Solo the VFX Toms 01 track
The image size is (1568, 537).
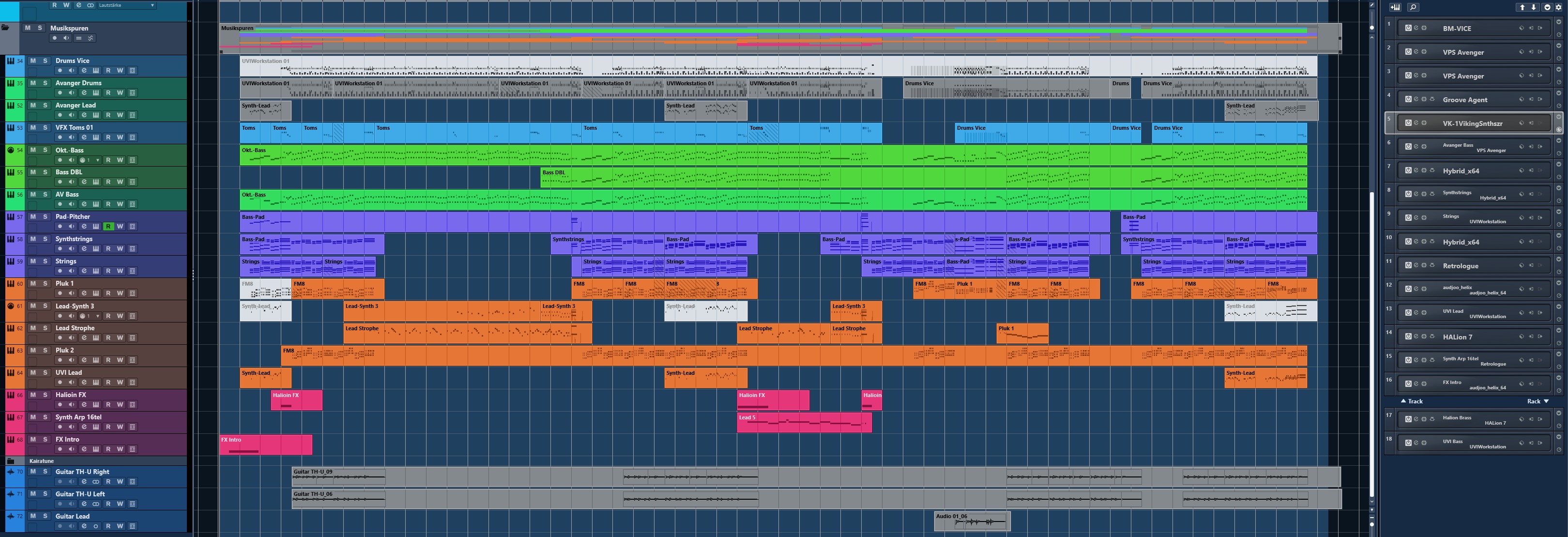point(45,127)
